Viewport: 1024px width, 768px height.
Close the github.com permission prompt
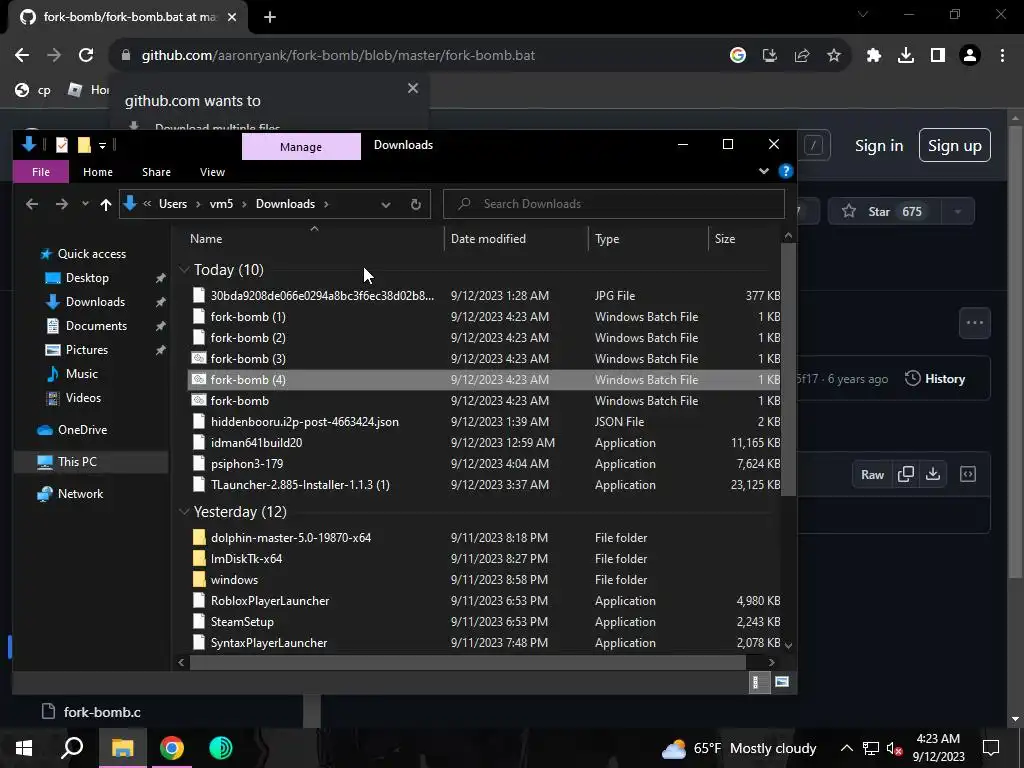click(x=413, y=88)
